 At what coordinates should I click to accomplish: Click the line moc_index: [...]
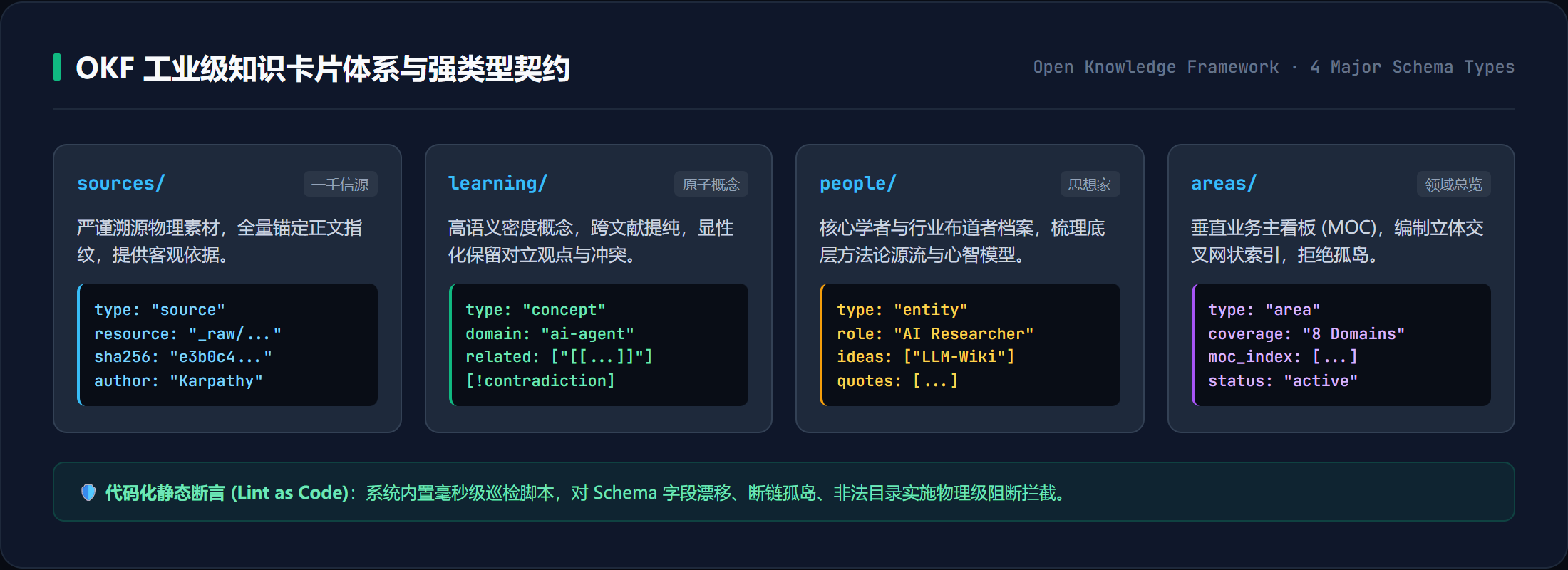pyautogui.click(x=1283, y=356)
